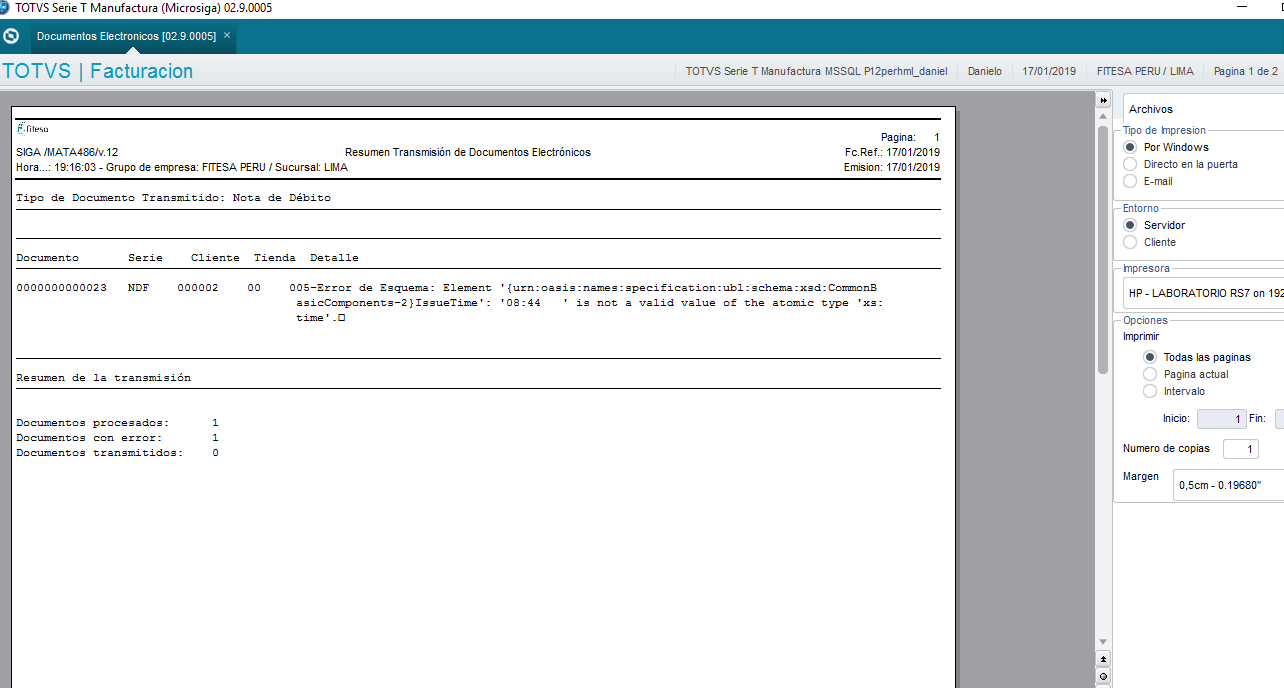Click the Numero de copias field

point(1240,449)
